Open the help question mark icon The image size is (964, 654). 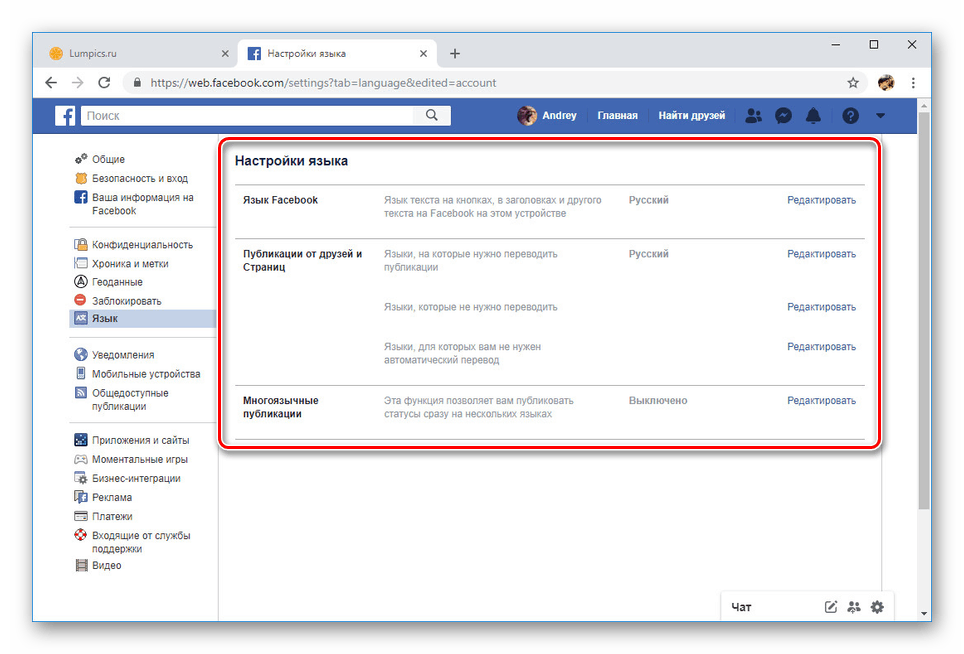850,116
